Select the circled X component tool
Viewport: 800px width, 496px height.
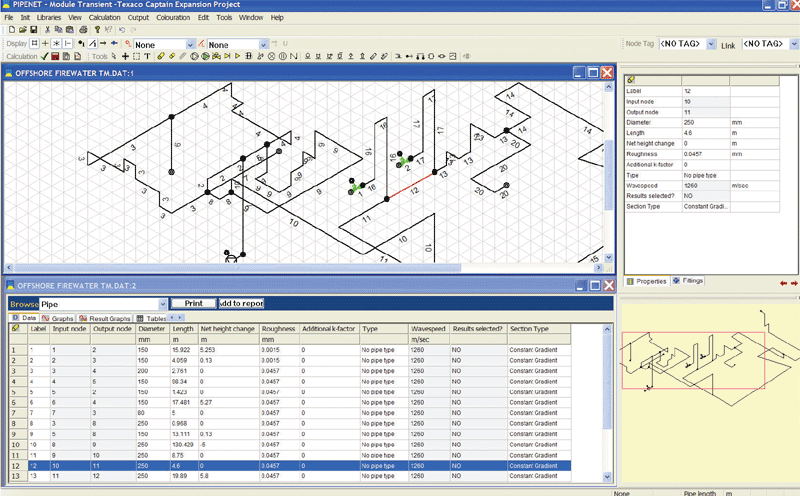tap(271, 56)
